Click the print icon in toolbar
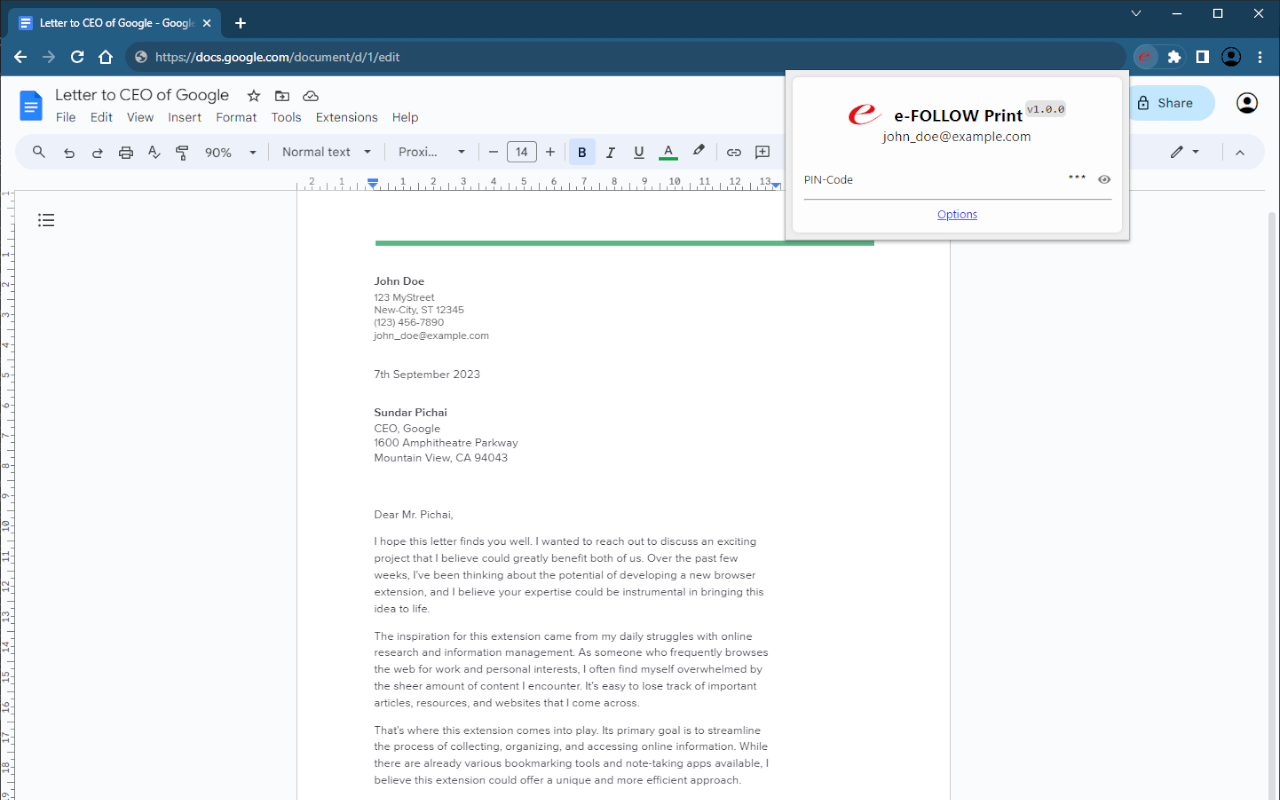 [126, 152]
